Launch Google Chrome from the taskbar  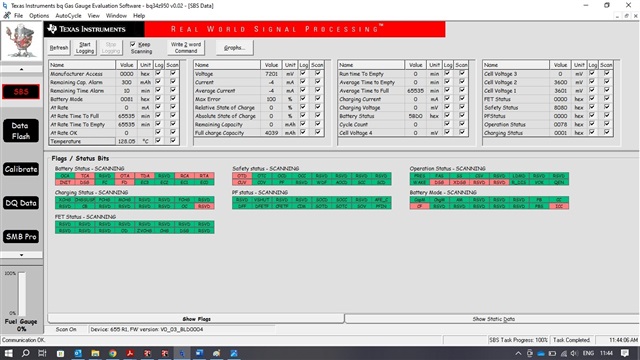tap(113, 353)
